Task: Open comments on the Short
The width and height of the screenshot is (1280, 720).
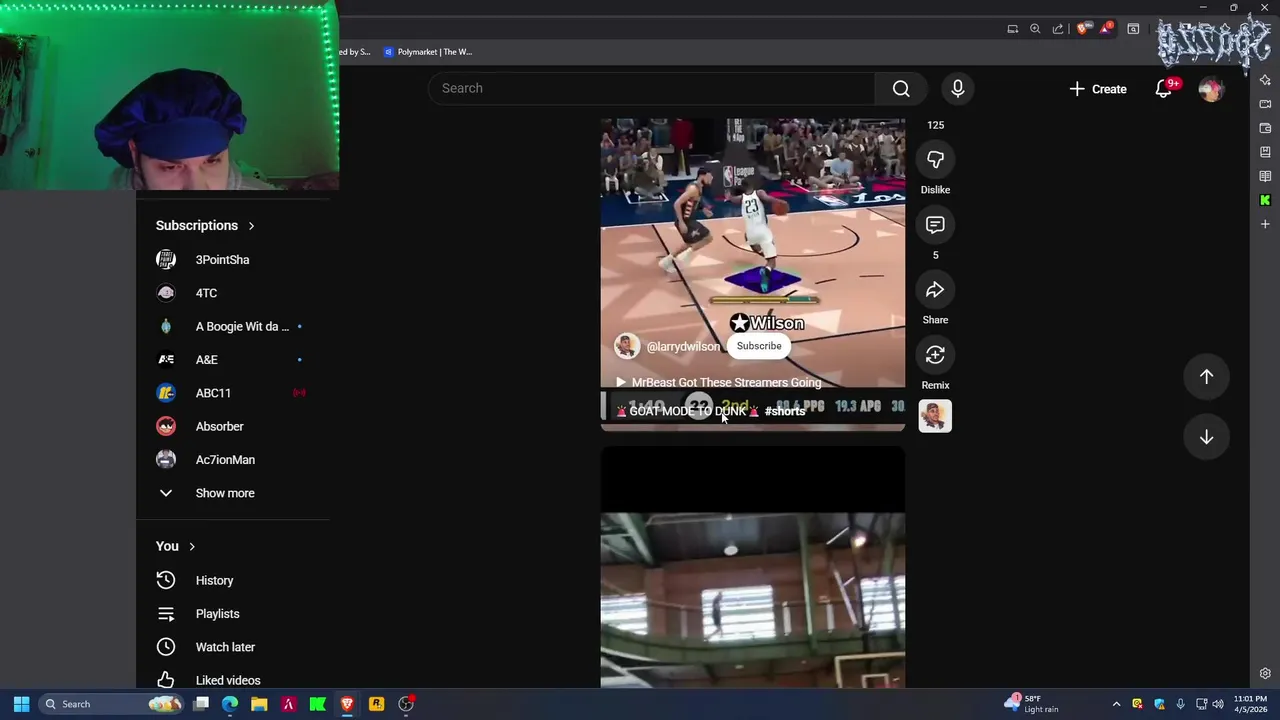Action: 935,225
